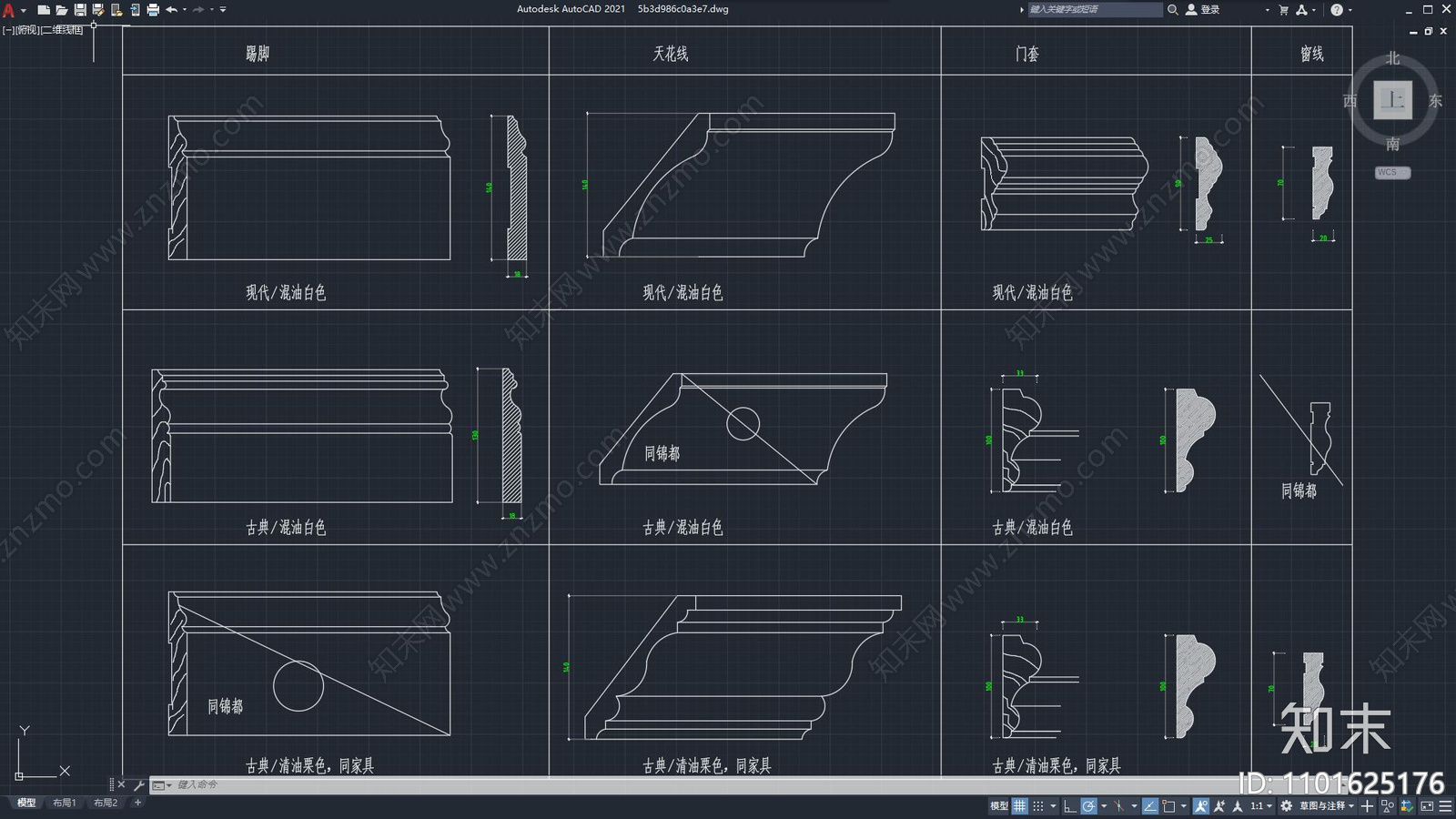Toggle annotation objects visibility icon

[1201, 805]
